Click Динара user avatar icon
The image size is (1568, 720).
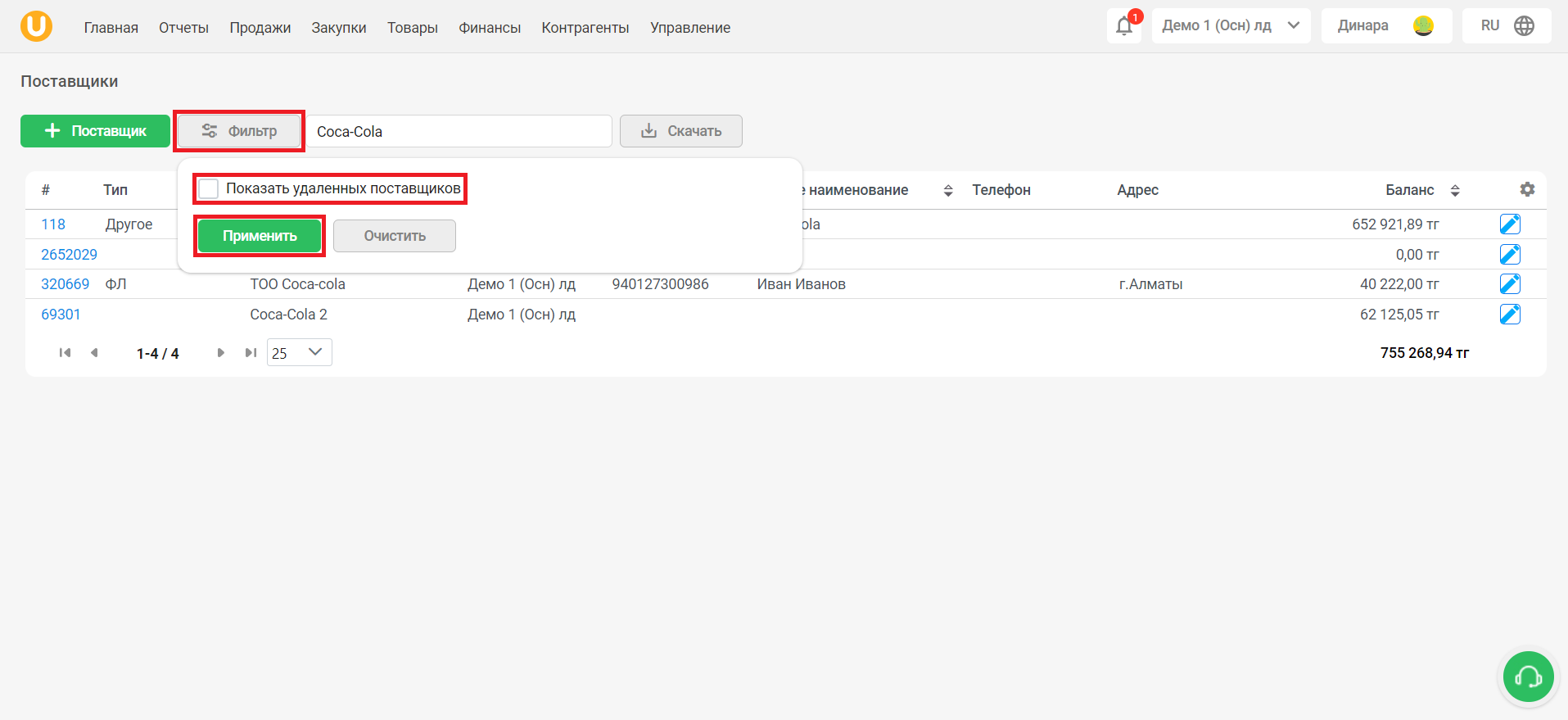coord(1423,26)
